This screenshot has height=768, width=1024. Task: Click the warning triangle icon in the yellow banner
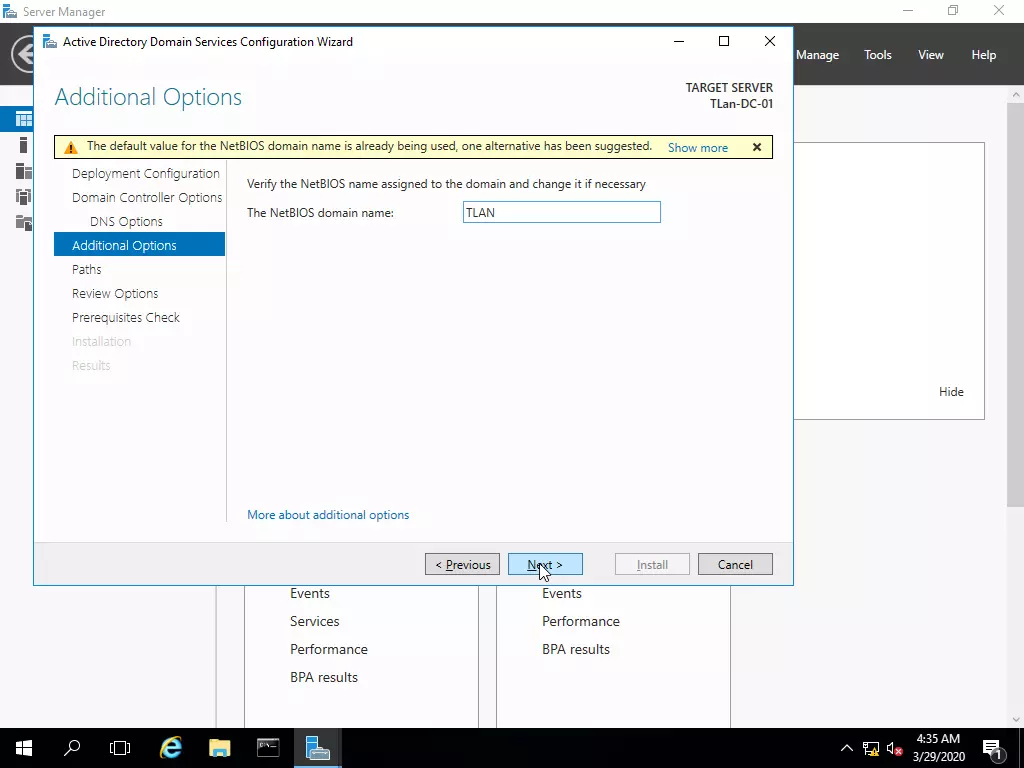(x=71, y=148)
